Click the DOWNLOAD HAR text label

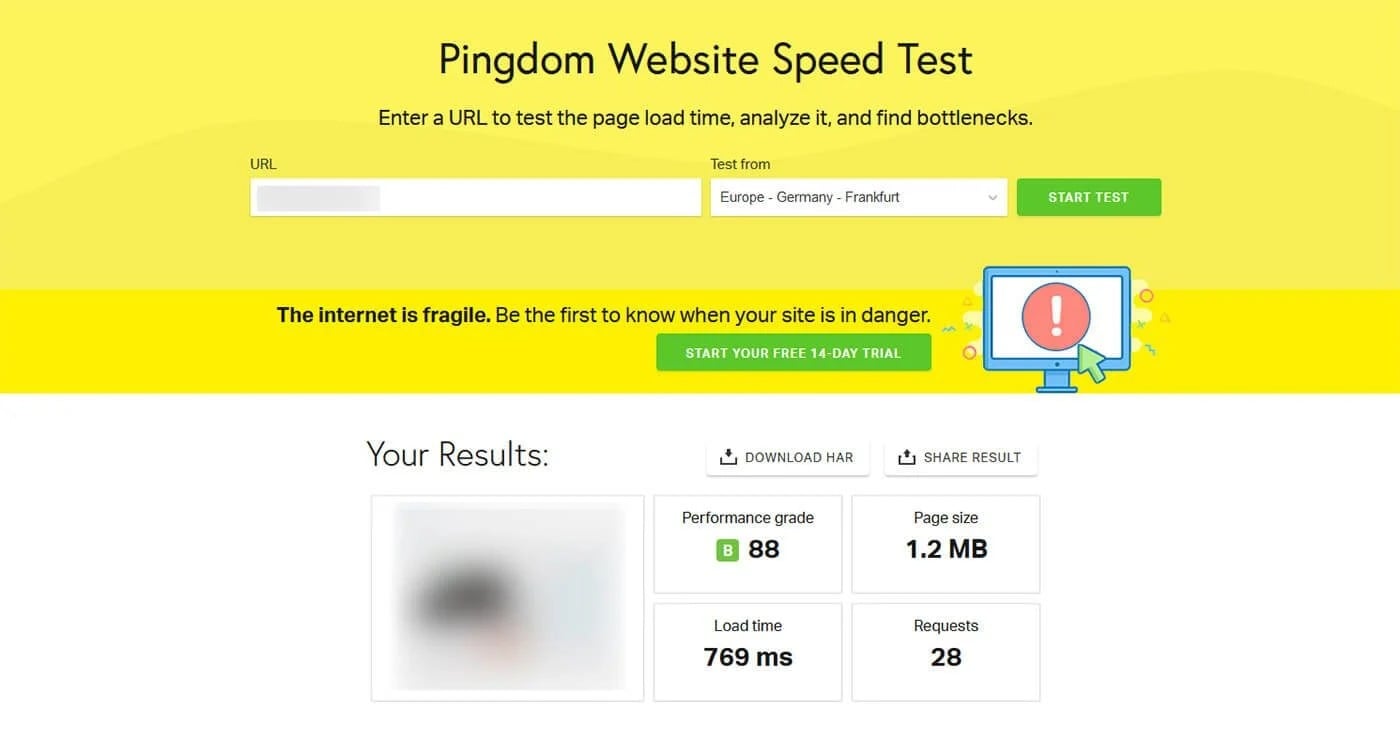pos(799,458)
